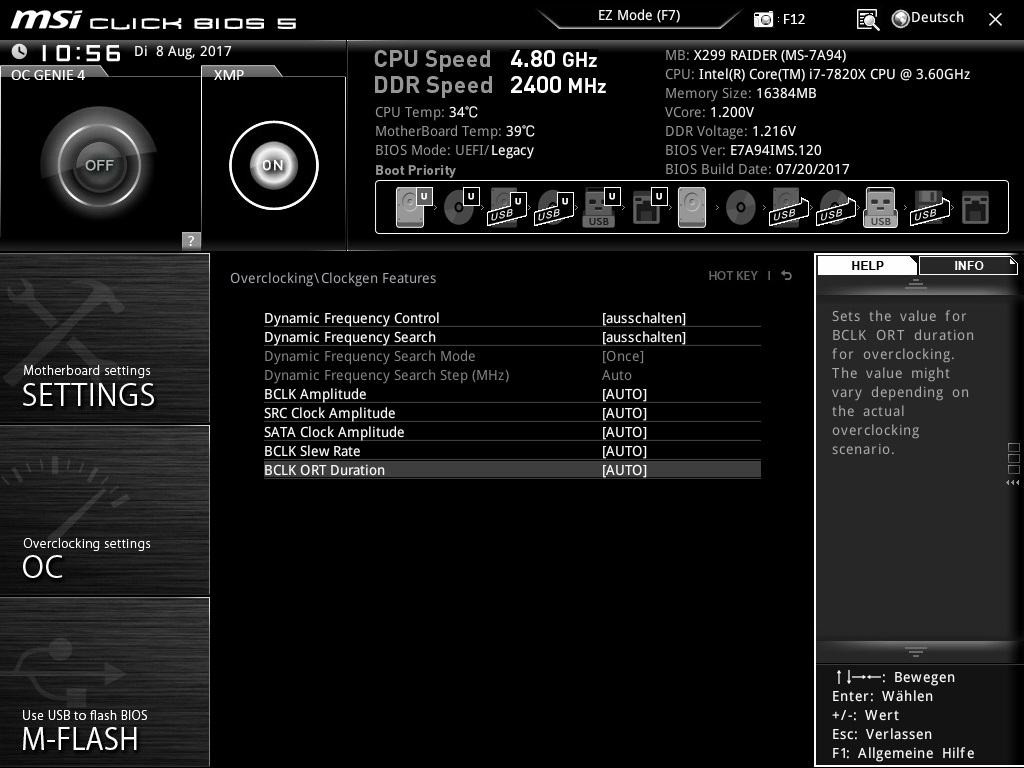Open the BCLK Slew Rate [AUTO] value

click(x=624, y=451)
